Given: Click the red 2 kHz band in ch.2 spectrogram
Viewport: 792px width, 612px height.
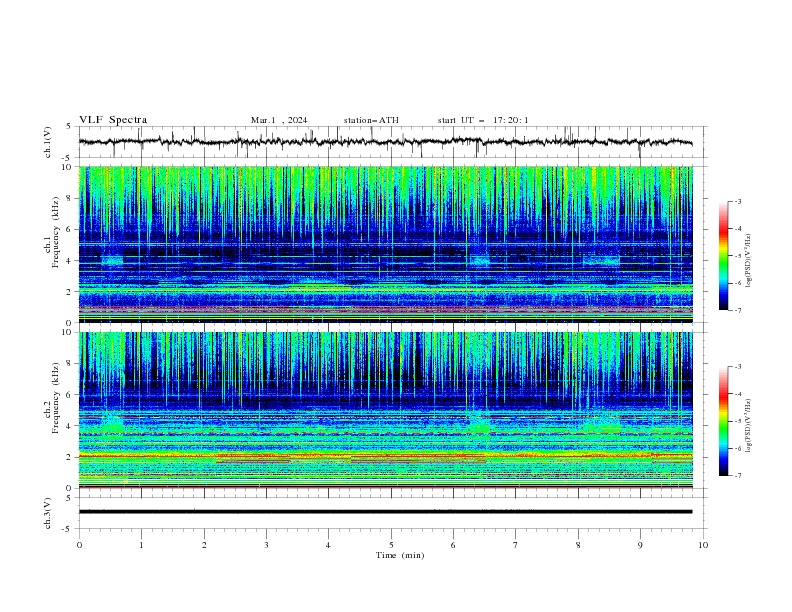Looking at the screenshot, I should coord(386,456).
